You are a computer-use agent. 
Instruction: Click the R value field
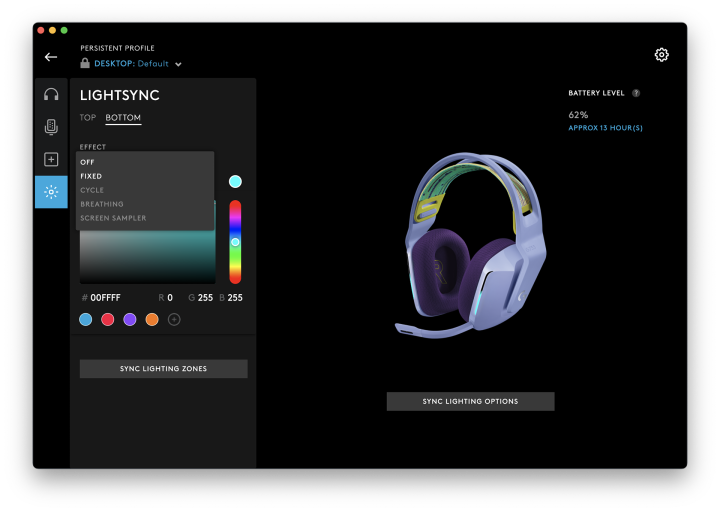tap(169, 298)
